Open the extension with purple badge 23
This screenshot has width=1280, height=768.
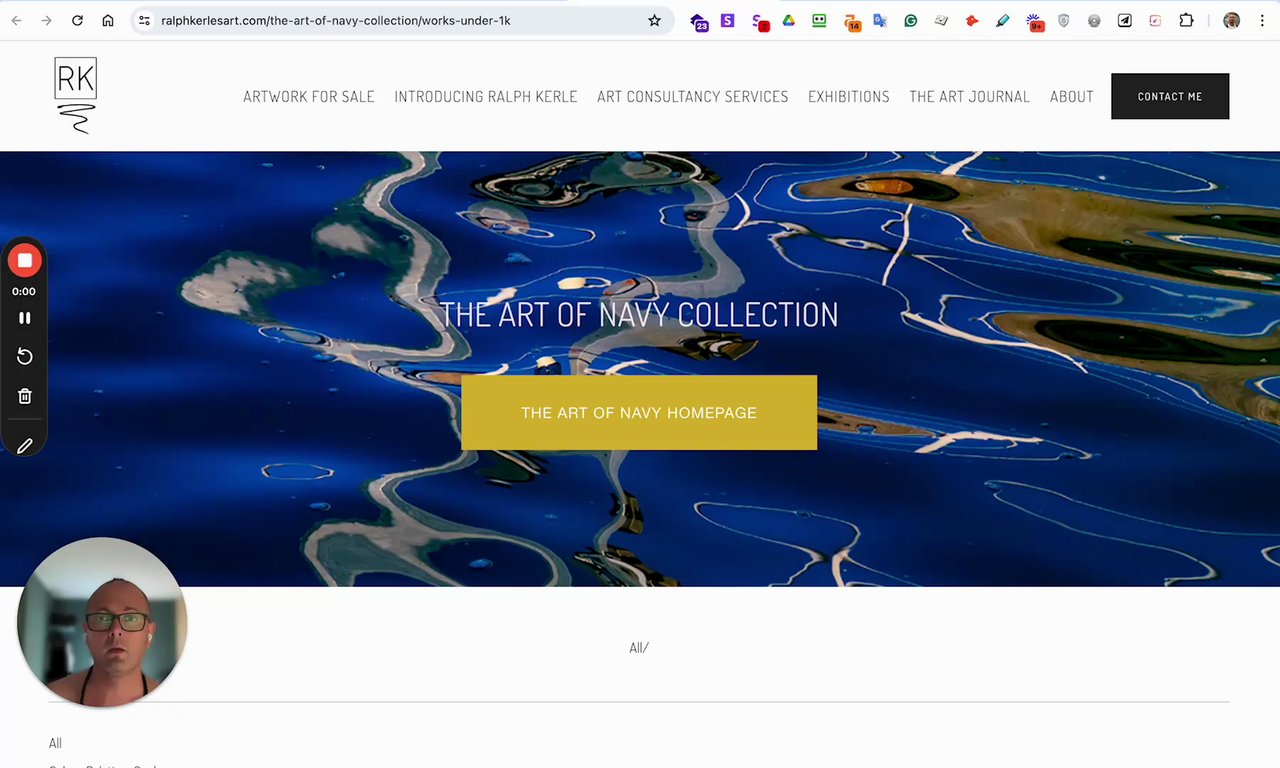coord(699,21)
